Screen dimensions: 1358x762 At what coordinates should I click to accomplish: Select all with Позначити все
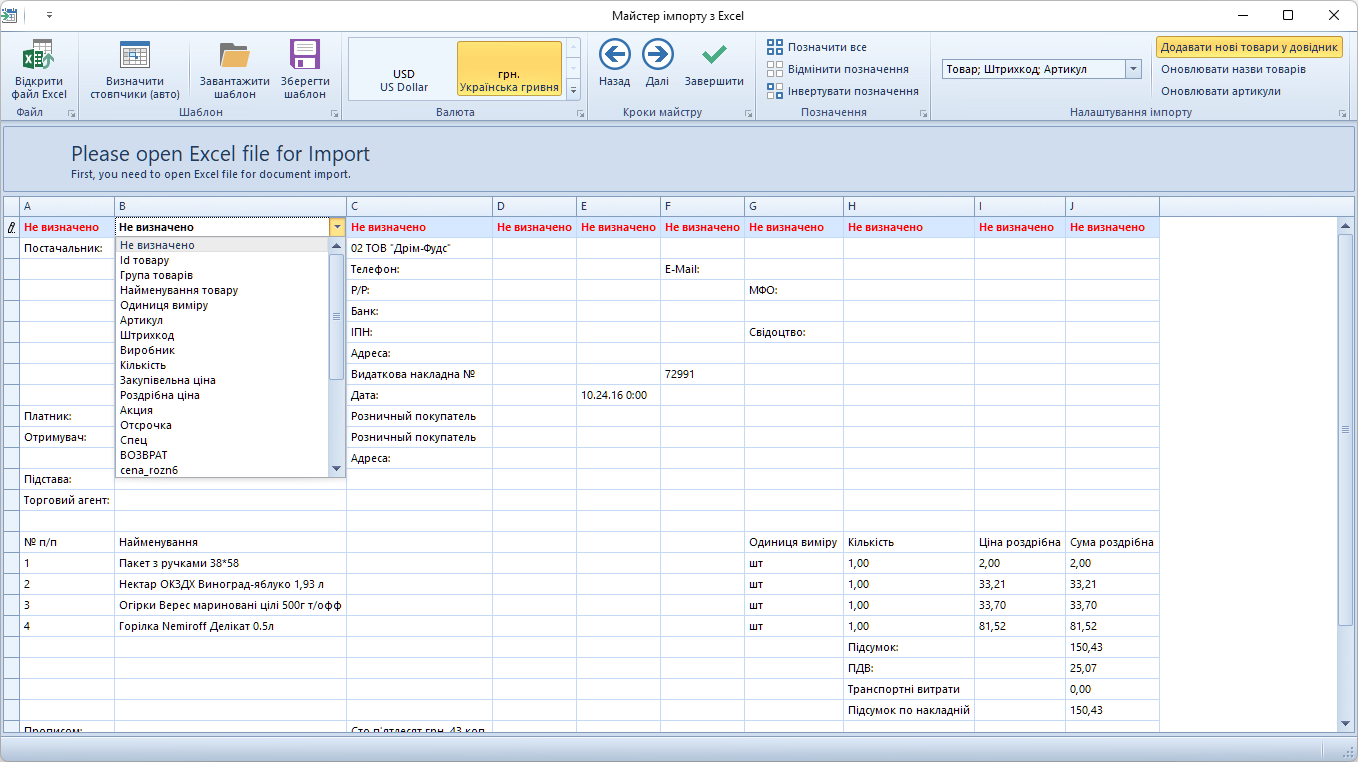[817, 47]
